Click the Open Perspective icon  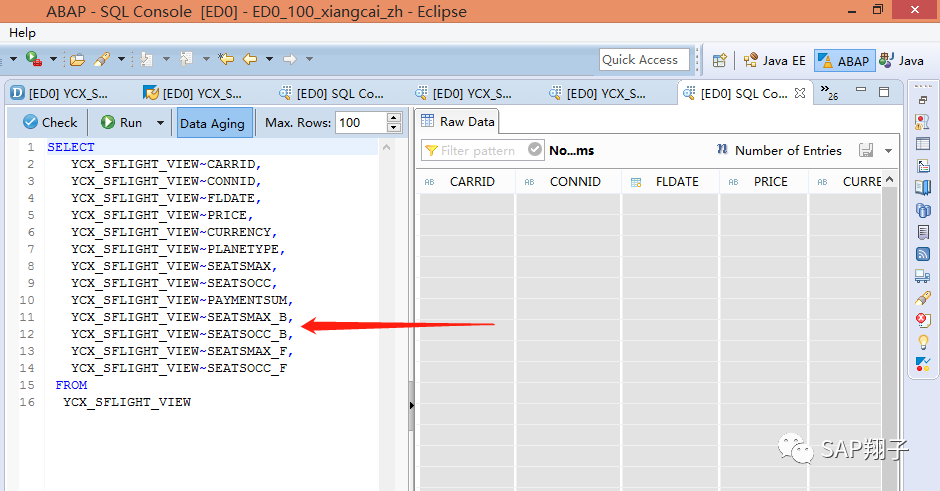[x=719, y=61]
